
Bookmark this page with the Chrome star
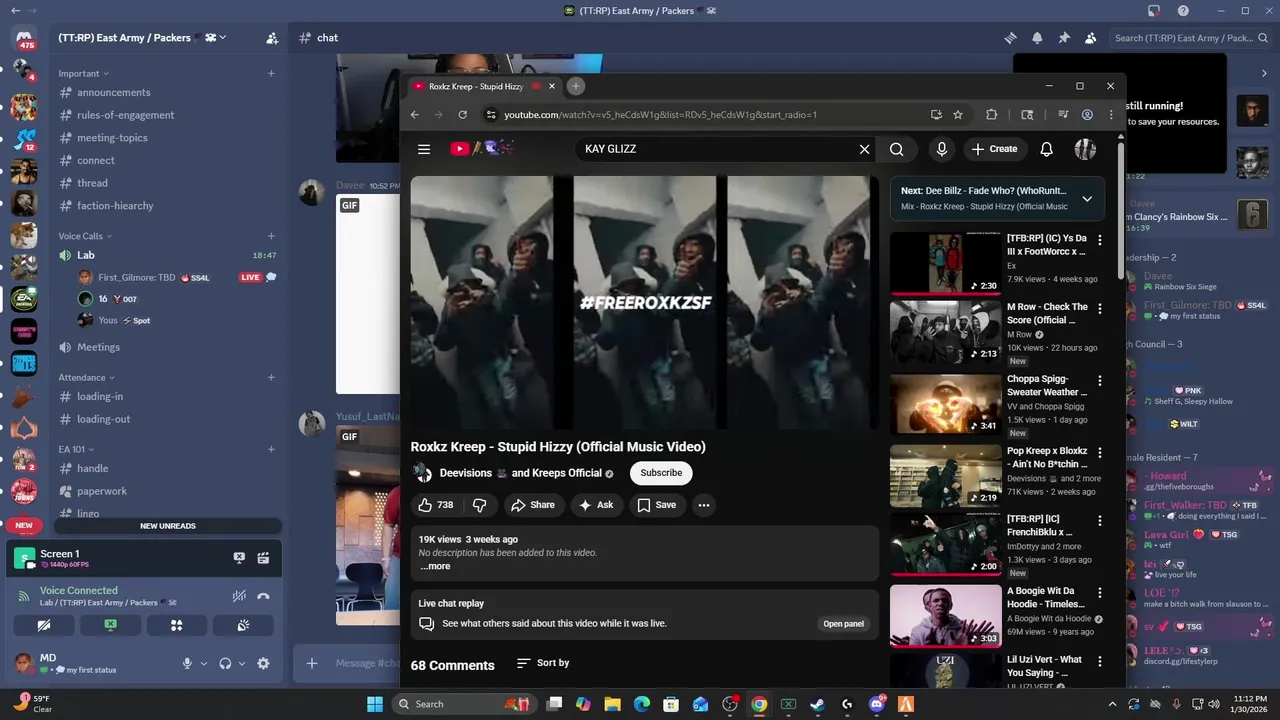(x=958, y=115)
